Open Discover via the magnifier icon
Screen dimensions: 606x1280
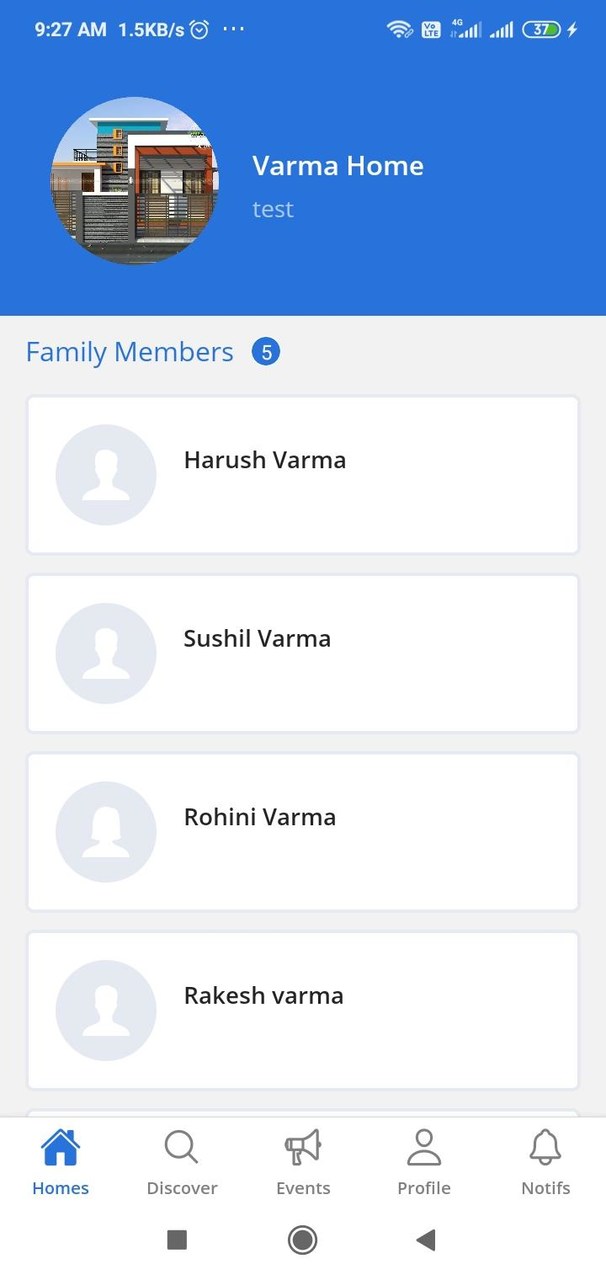pyautogui.click(x=181, y=1148)
